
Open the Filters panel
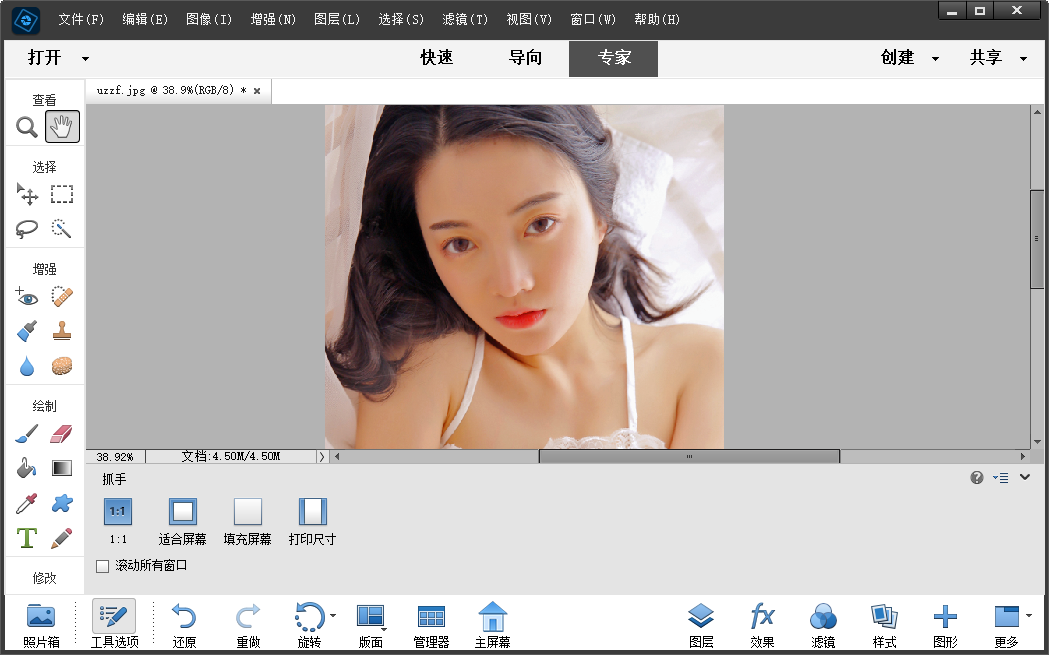click(x=823, y=623)
